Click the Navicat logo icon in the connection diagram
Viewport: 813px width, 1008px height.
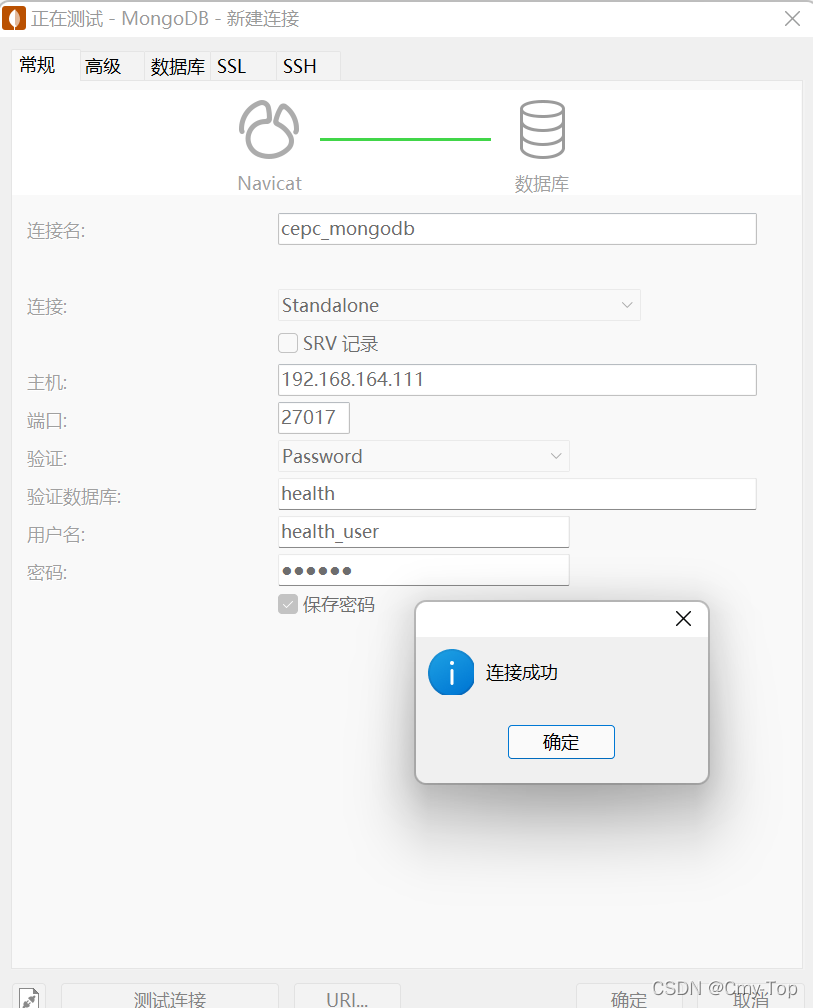(268, 128)
